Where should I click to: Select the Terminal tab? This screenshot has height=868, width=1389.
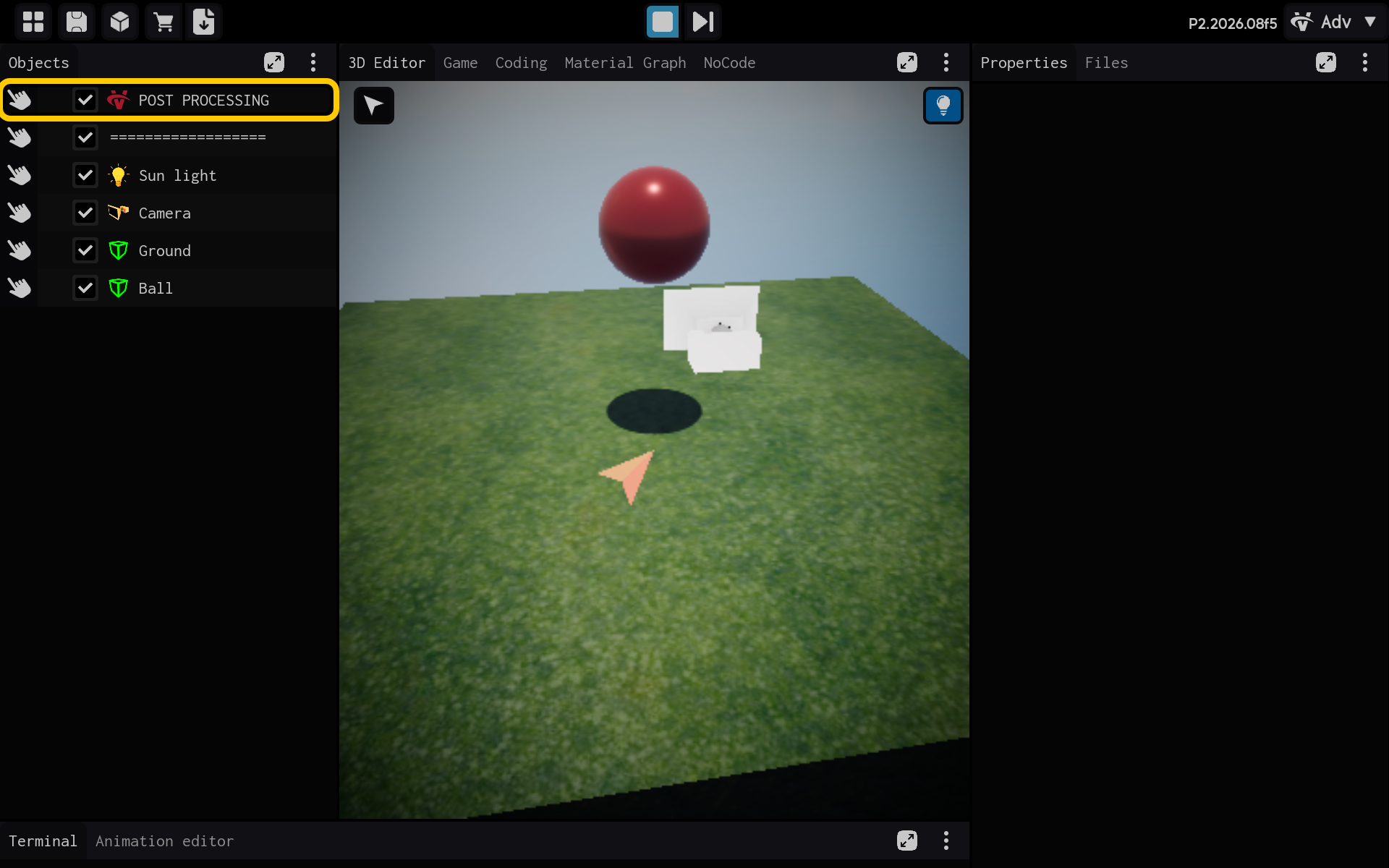coord(43,841)
